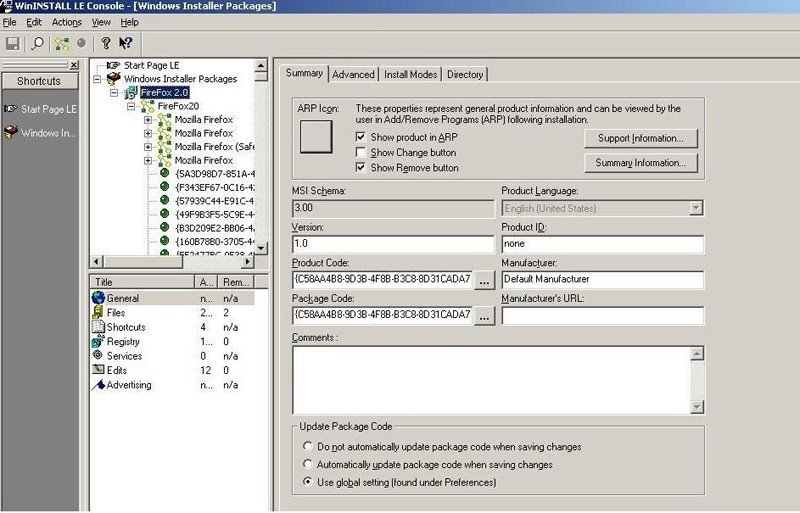This screenshot has height=513, width=800.
Task: Click the FireFox 2.0 package icon
Action: pos(131,92)
